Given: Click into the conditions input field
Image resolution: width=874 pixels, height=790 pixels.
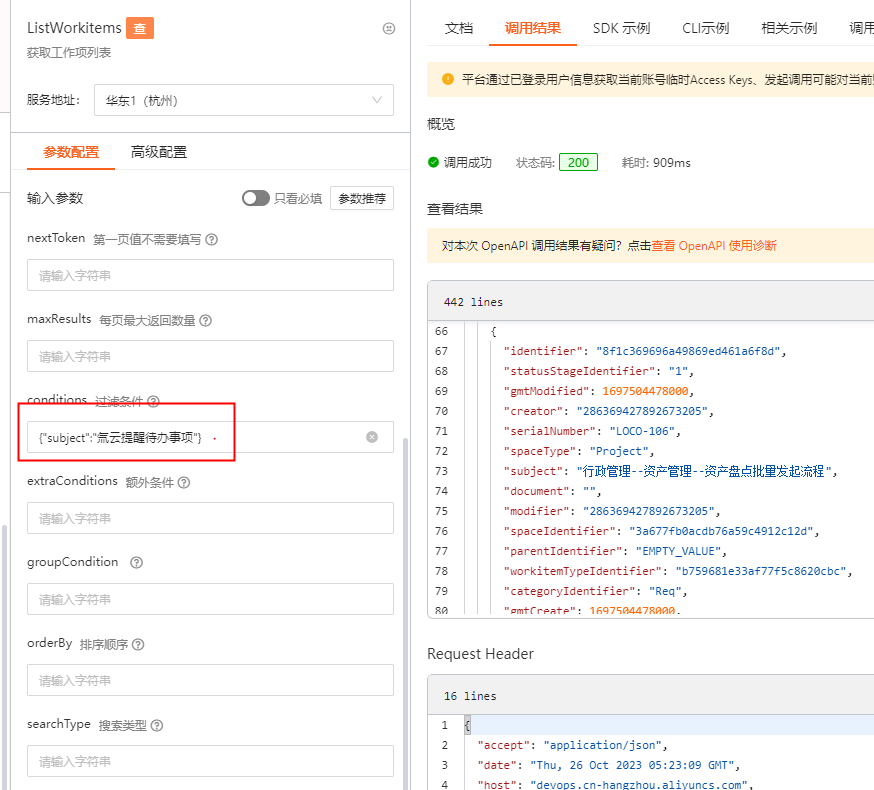Looking at the screenshot, I should [x=210, y=437].
